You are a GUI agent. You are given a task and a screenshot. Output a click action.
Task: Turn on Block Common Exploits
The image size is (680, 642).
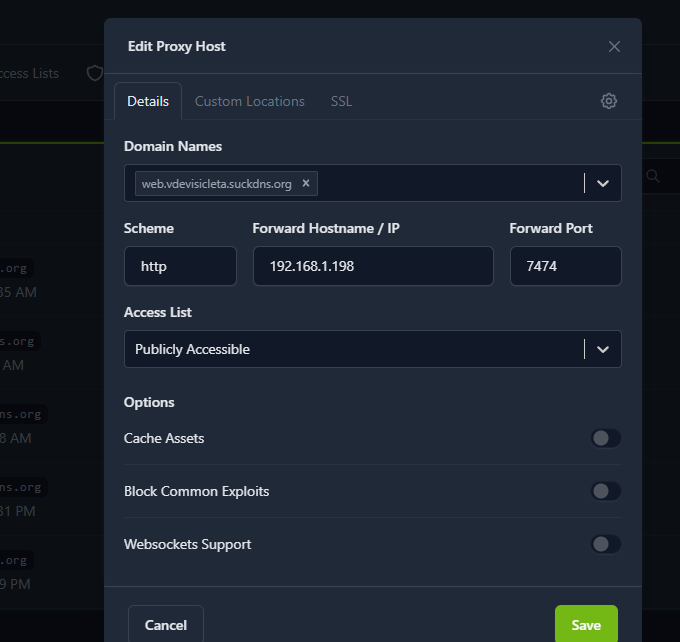(x=605, y=491)
